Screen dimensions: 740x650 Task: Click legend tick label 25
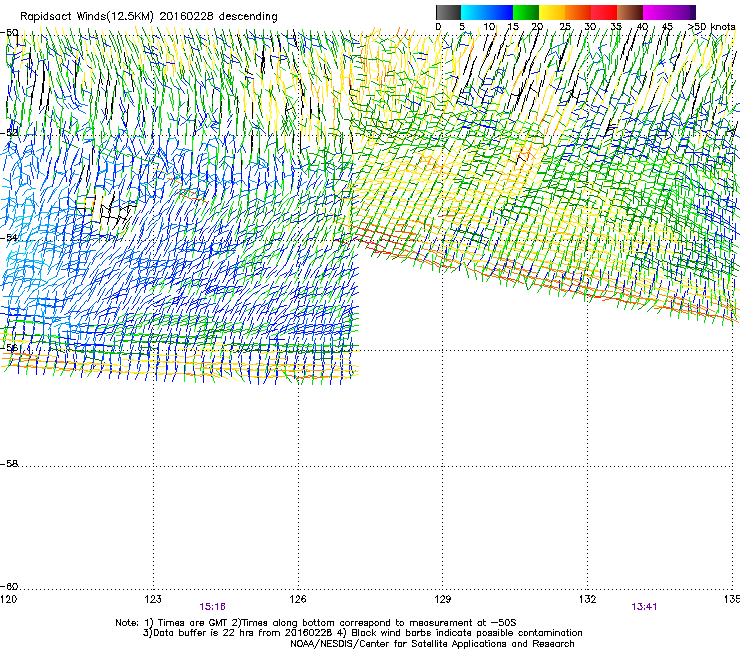tap(565, 27)
